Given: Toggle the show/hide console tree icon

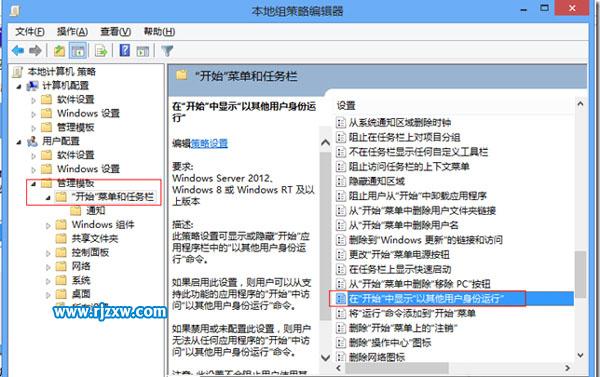Looking at the screenshot, I should click(78, 51).
